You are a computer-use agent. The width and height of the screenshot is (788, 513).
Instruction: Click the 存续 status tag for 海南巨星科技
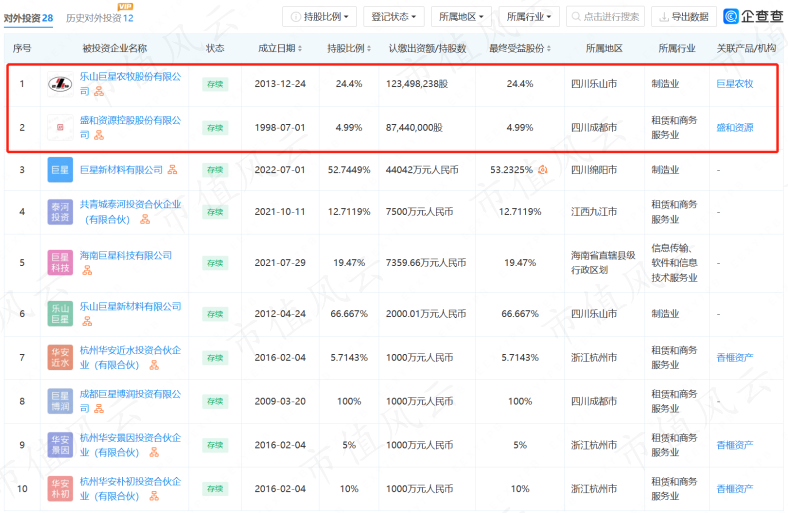click(215, 263)
